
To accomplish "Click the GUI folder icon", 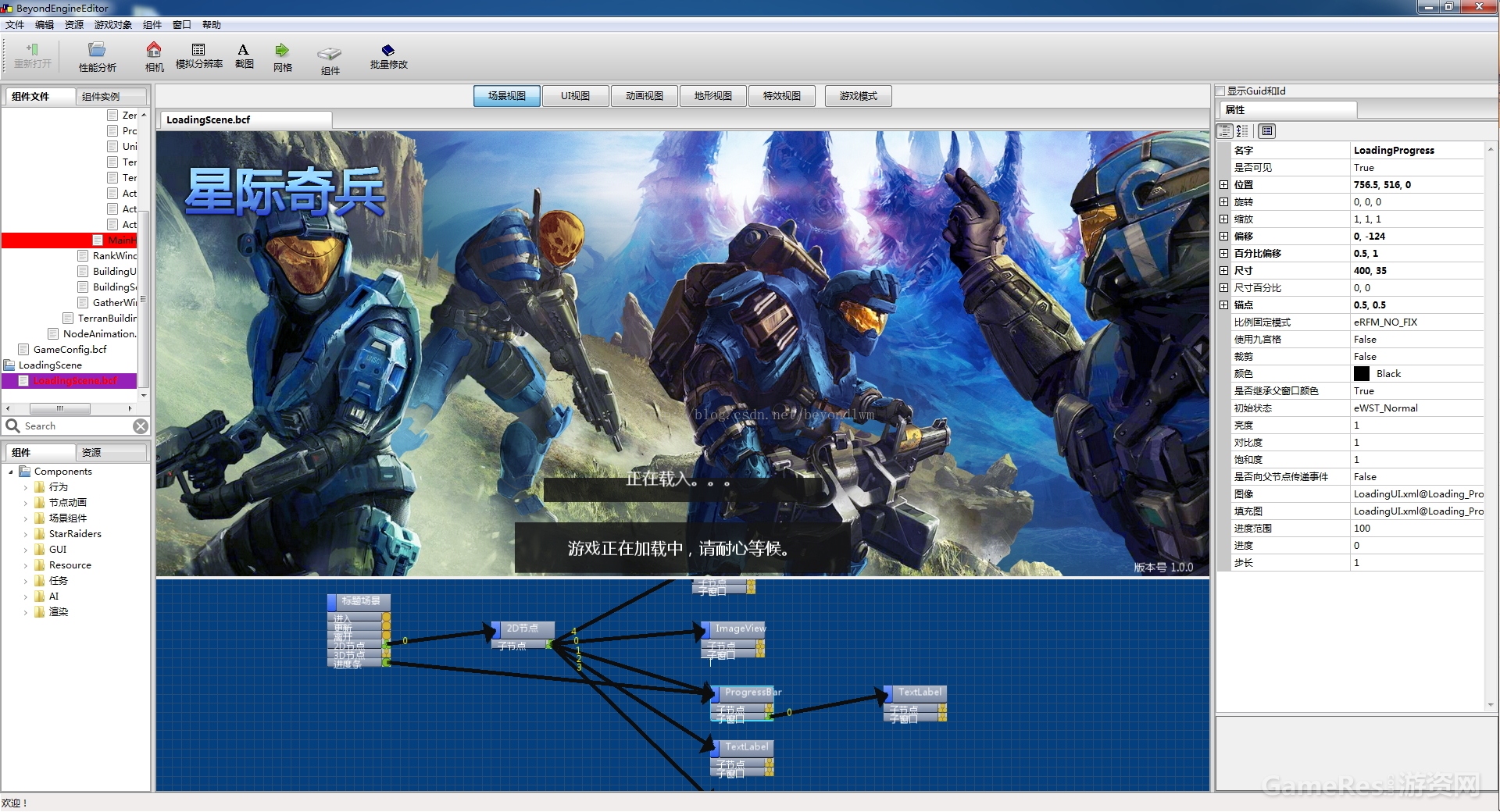I will click(x=39, y=549).
